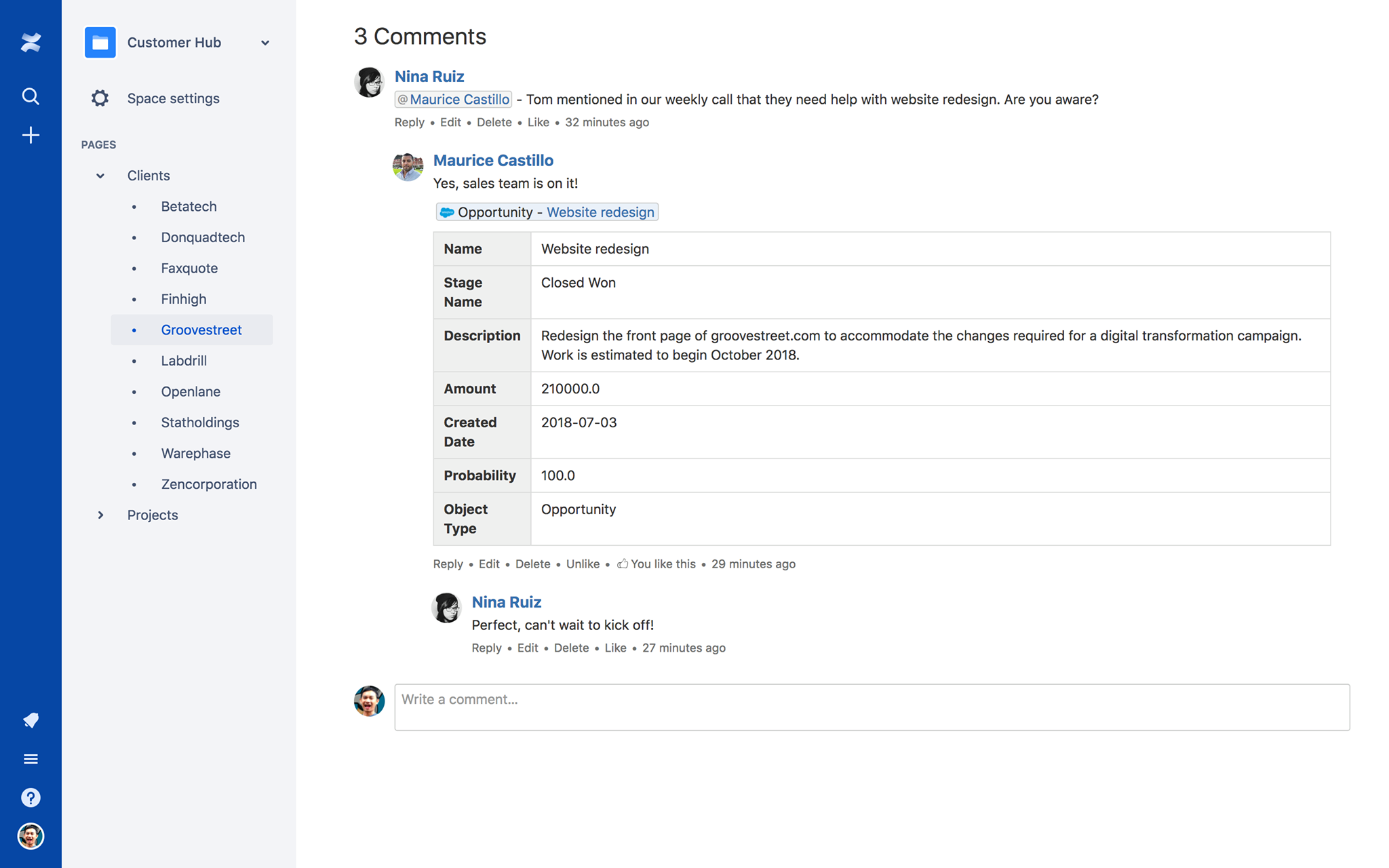Open the Customer Hub space dropdown

tap(265, 42)
